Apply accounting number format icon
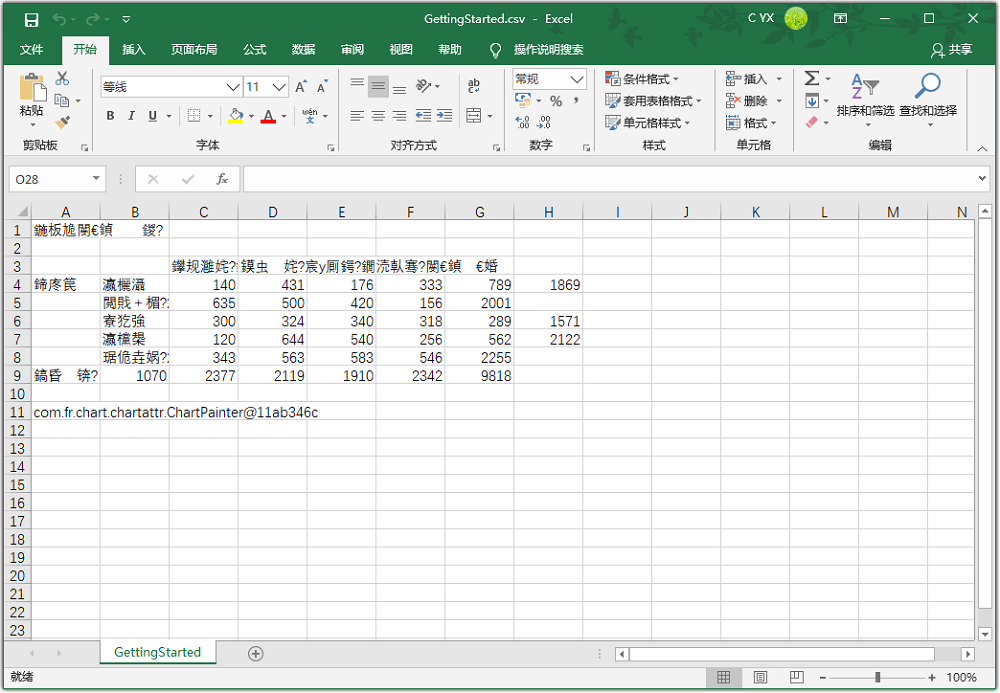 point(523,101)
